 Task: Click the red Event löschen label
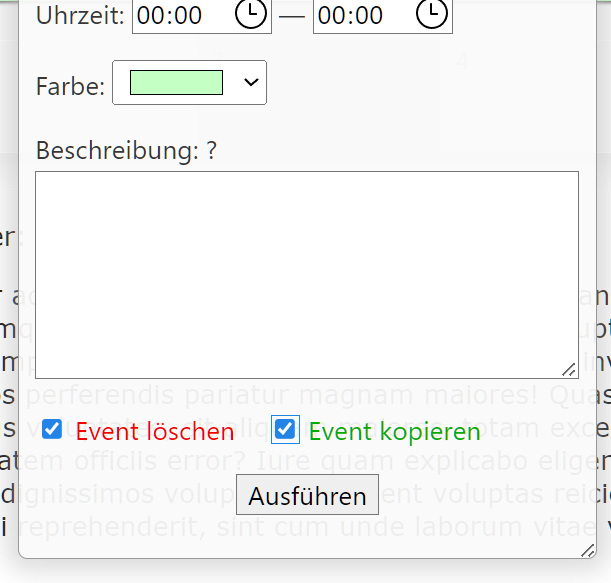click(x=155, y=432)
